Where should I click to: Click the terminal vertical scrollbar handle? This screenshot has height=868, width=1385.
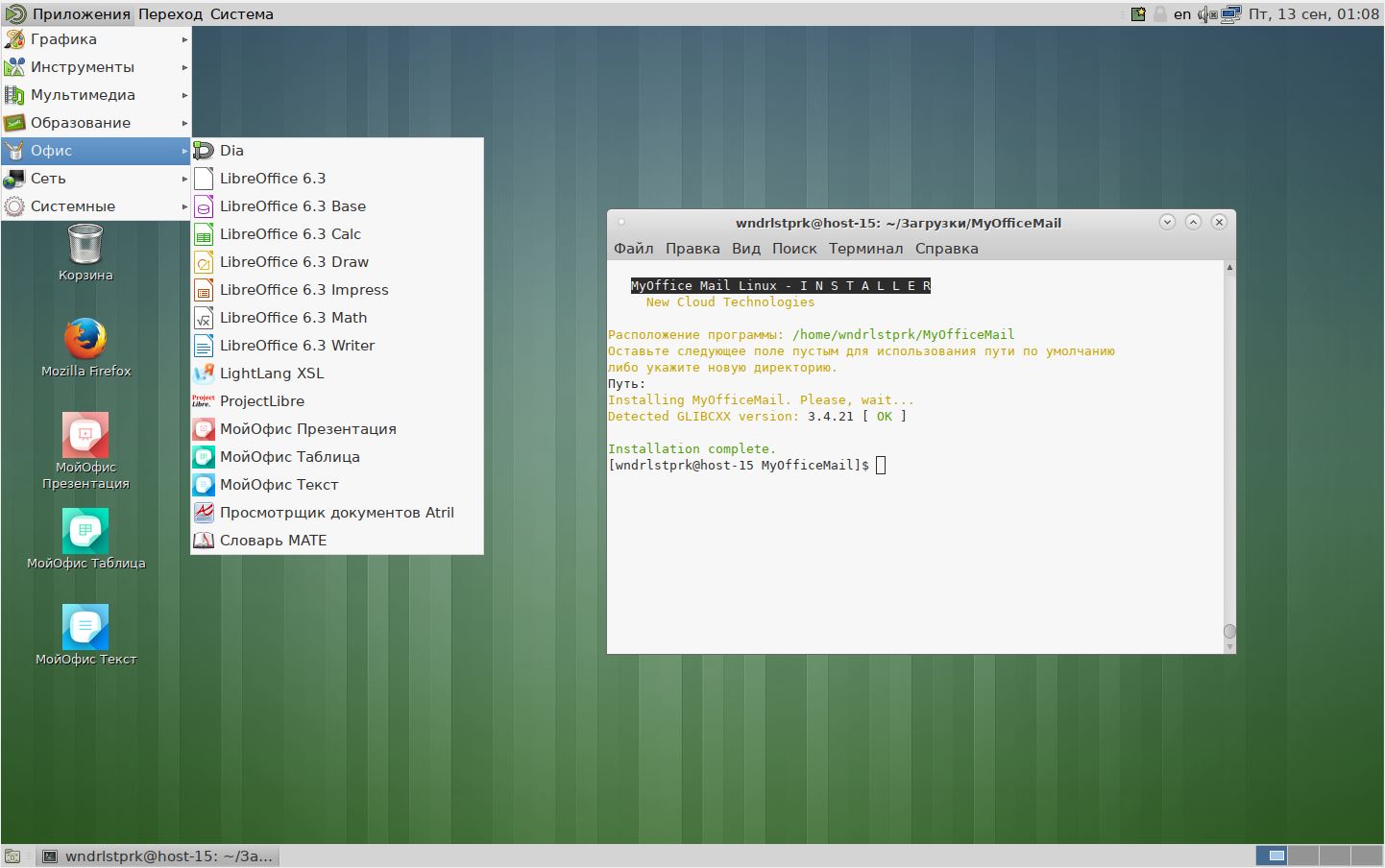1229,632
